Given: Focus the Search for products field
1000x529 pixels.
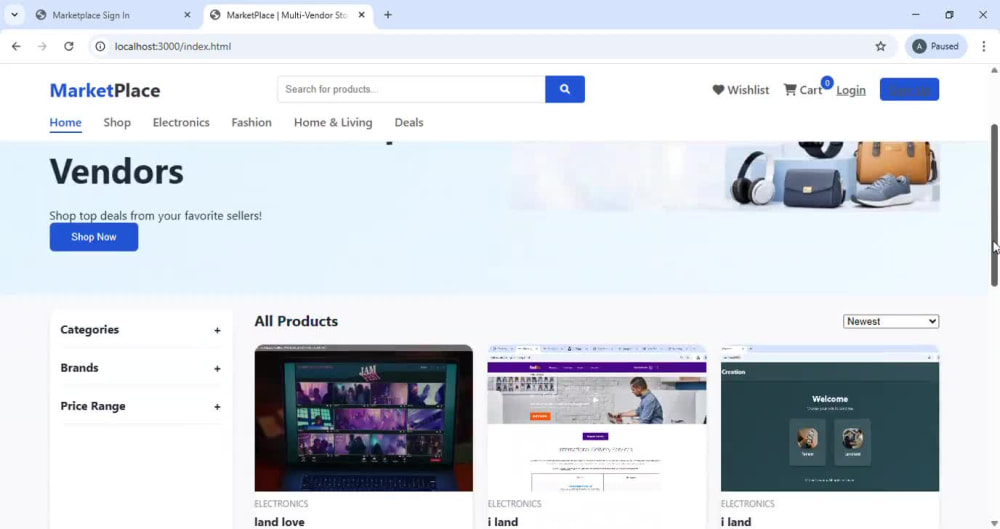Looking at the screenshot, I should click(411, 89).
